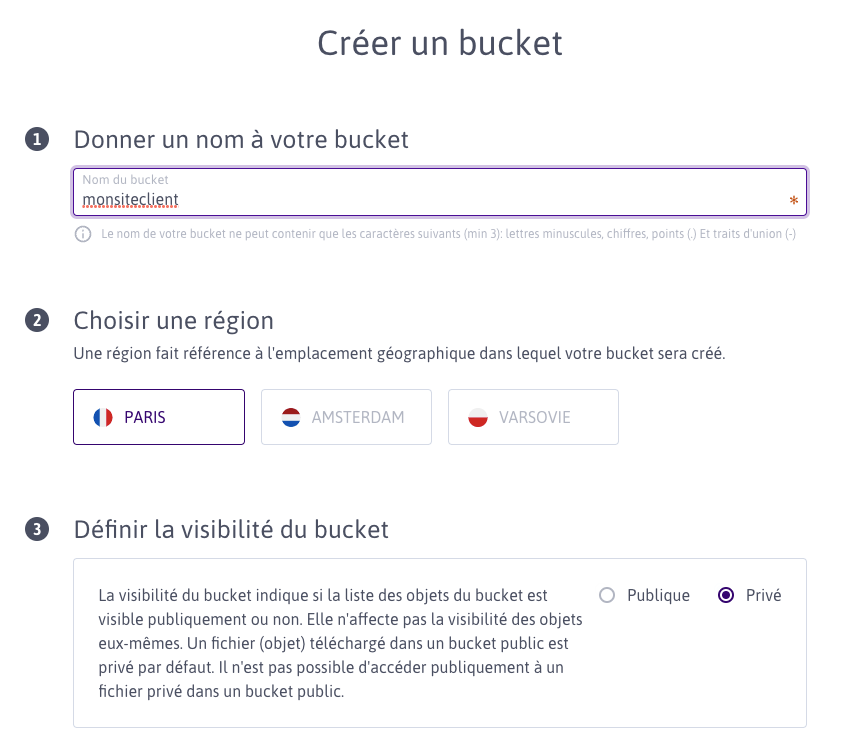852x744 pixels.
Task: Click the monsiteclient text in the name field
Action: [130, 199]
